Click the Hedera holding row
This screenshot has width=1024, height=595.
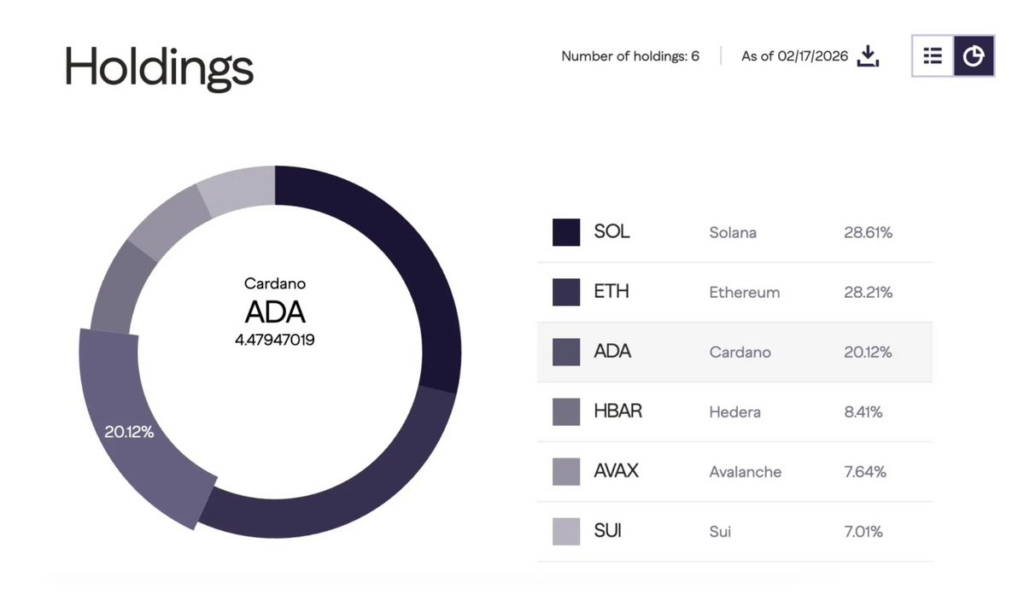click(735, 412)
